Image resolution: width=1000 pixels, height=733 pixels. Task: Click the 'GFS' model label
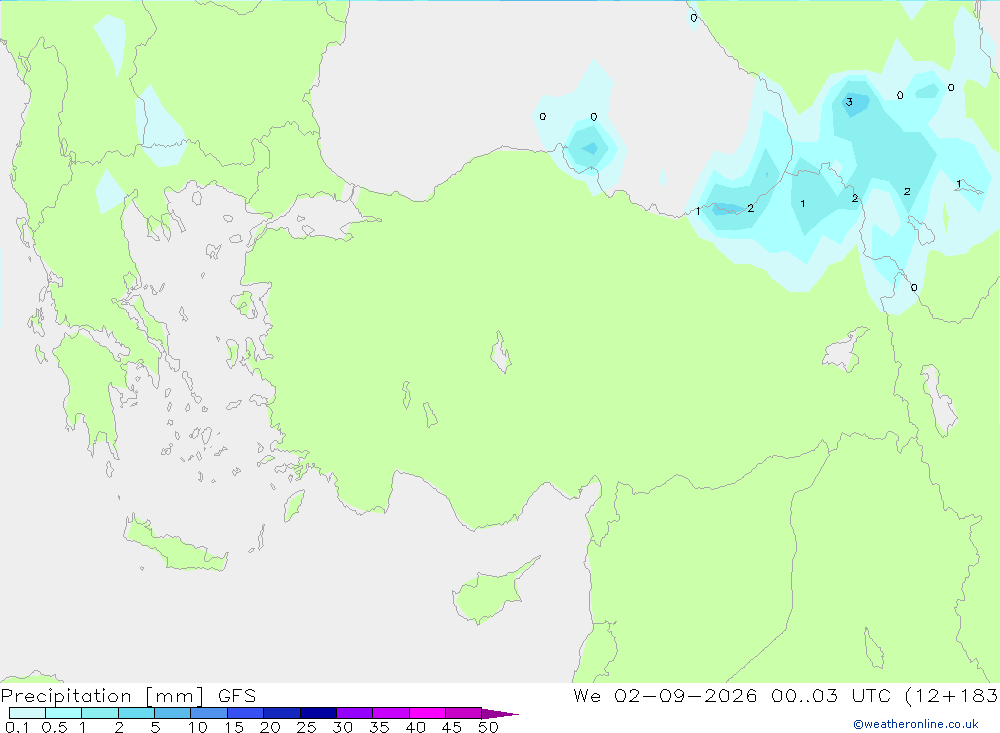237,696
